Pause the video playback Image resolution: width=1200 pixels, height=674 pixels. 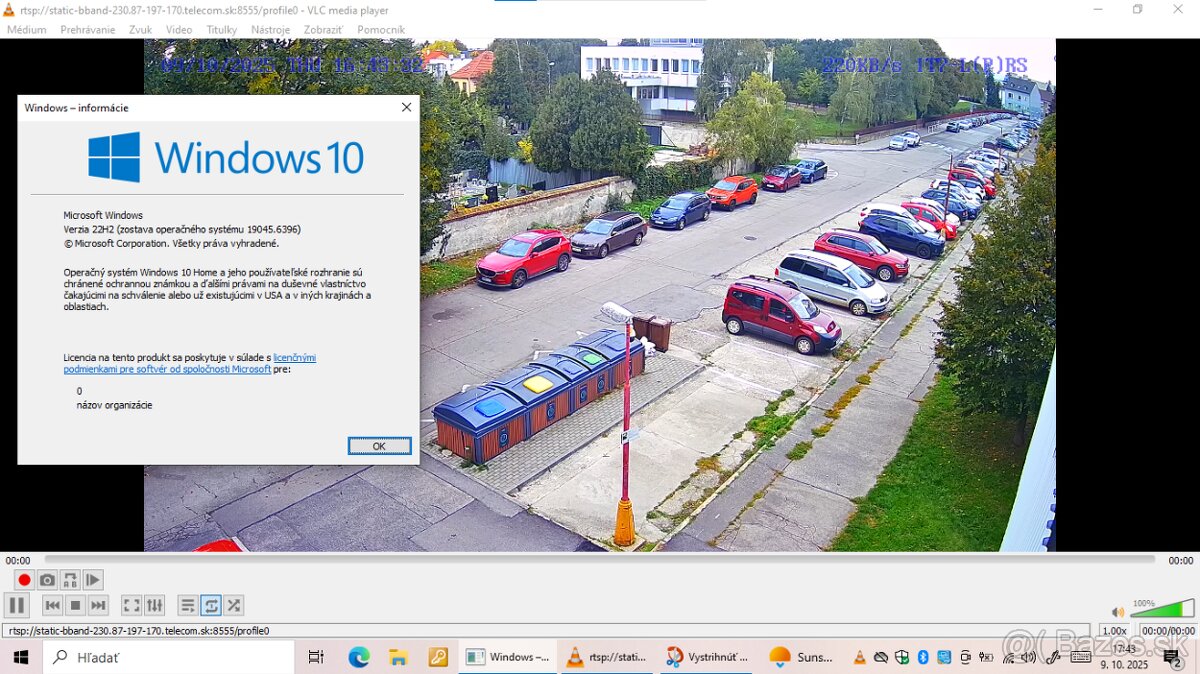pos(17,605)
